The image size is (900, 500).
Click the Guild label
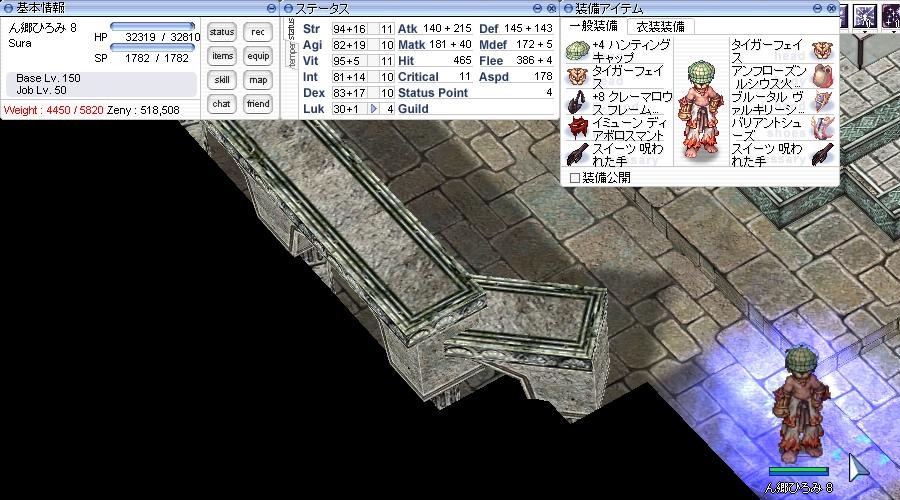413,109
